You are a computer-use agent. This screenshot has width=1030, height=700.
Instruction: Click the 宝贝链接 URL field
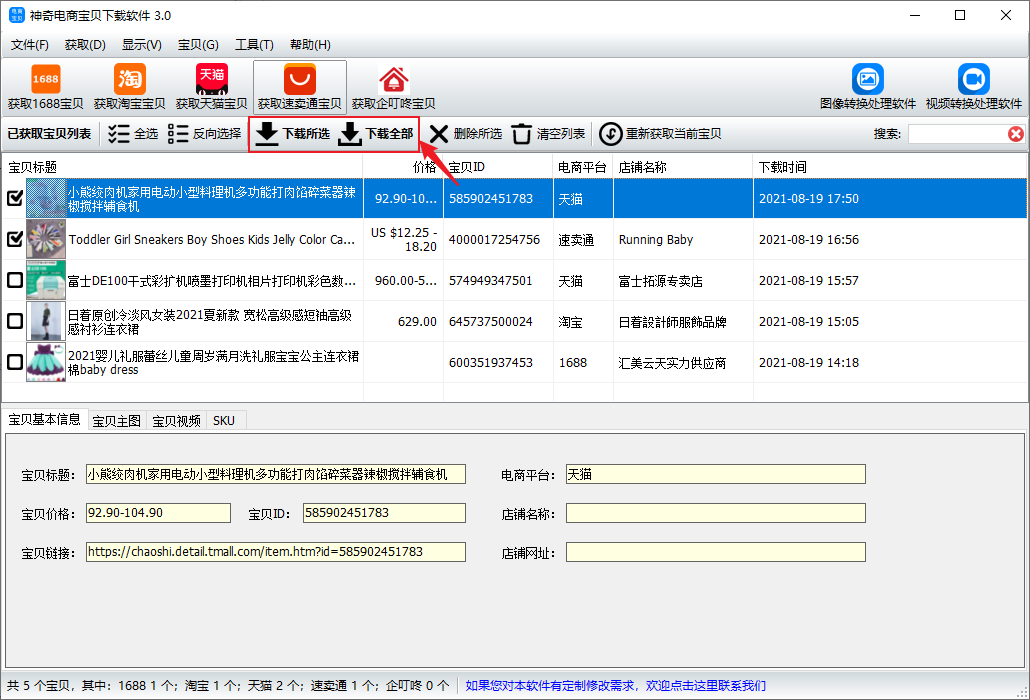[276, 552]
